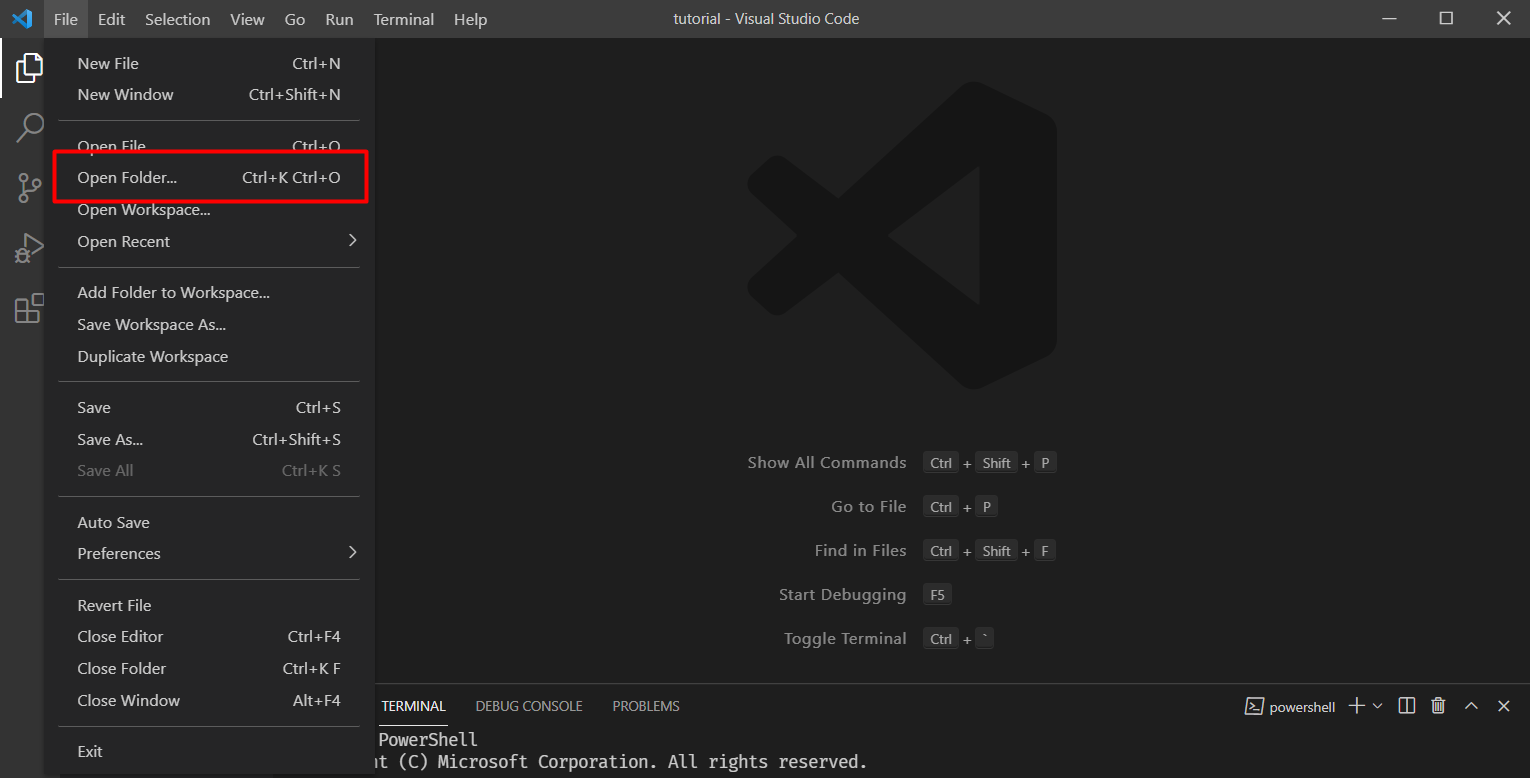The image size is (1530, 778).
Task: Choose Open Folder... from File menu
Action: [209, 178]
